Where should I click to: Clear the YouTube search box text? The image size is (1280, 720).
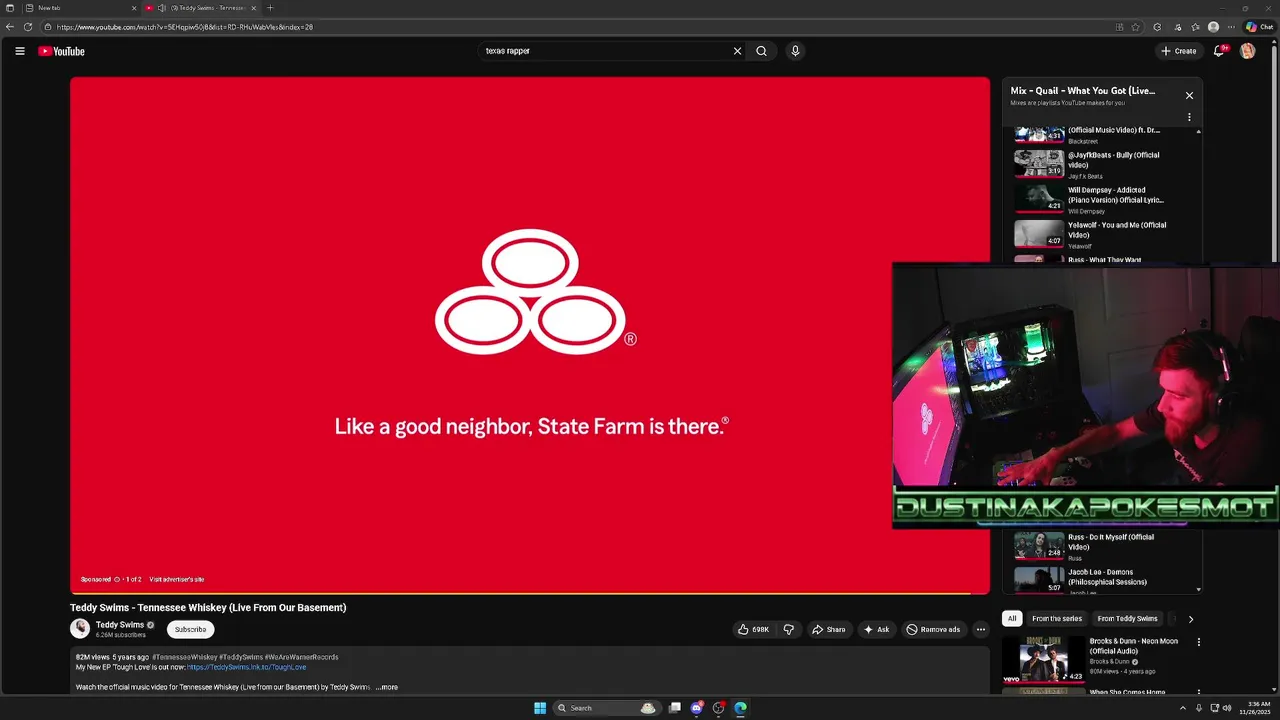pyautogui.click(x=737, y=51)
